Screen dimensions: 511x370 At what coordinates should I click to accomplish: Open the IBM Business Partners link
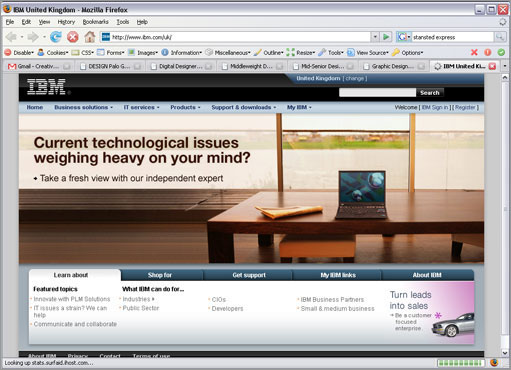tap(332, 299)
